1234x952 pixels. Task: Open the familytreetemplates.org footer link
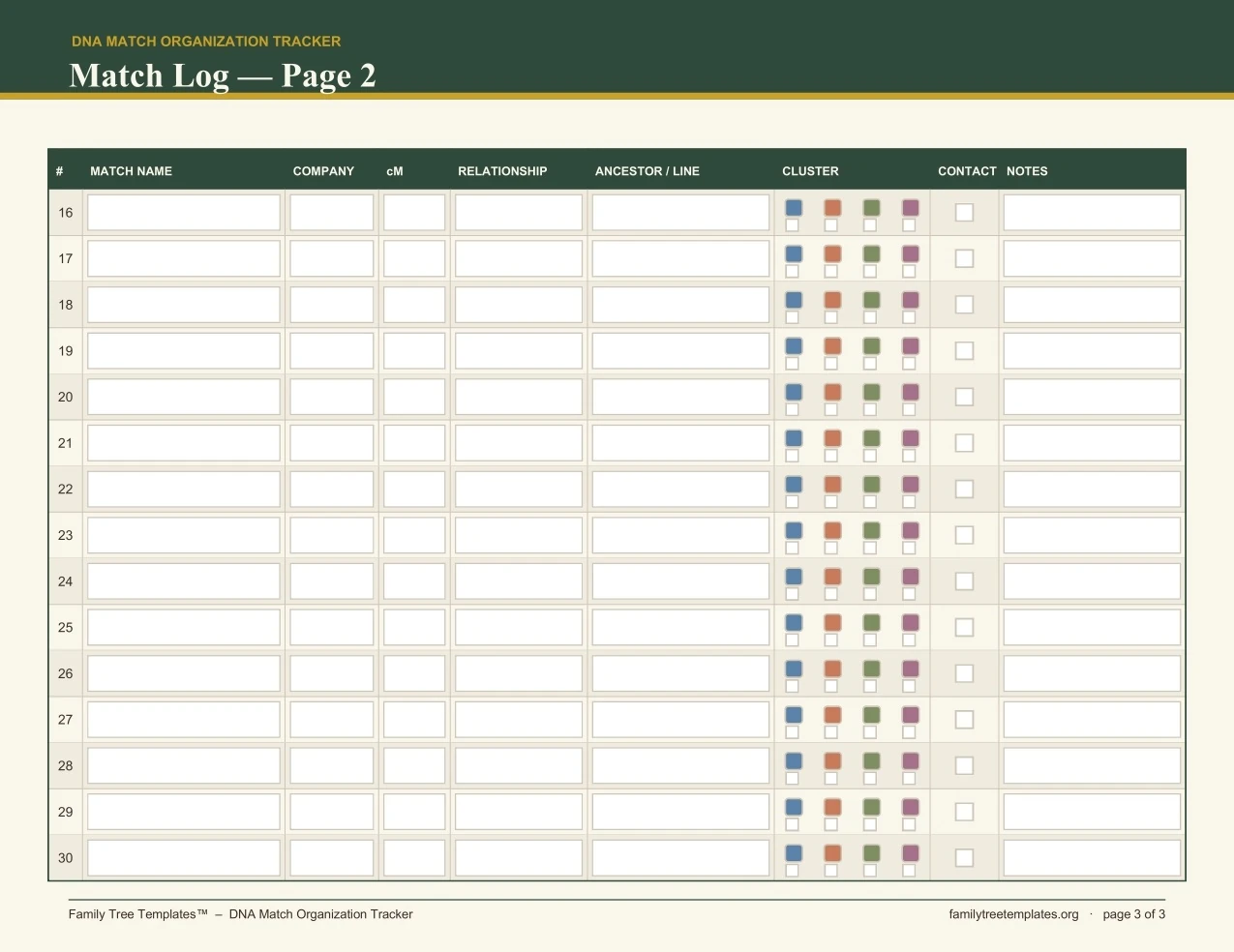(x=1013, y=914)
